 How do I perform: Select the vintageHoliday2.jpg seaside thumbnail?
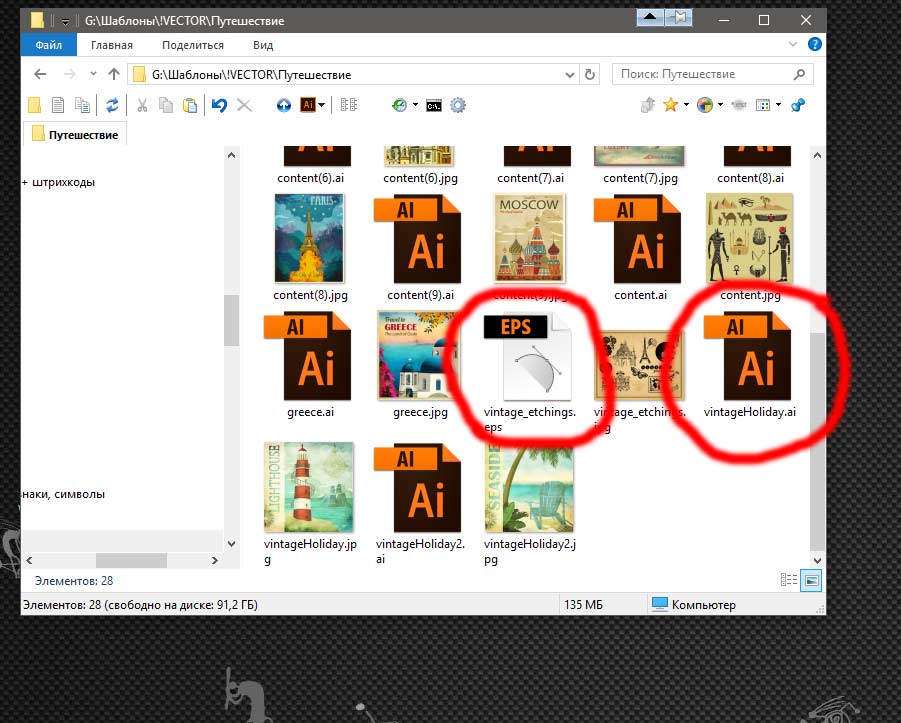[x=529, y=489]
